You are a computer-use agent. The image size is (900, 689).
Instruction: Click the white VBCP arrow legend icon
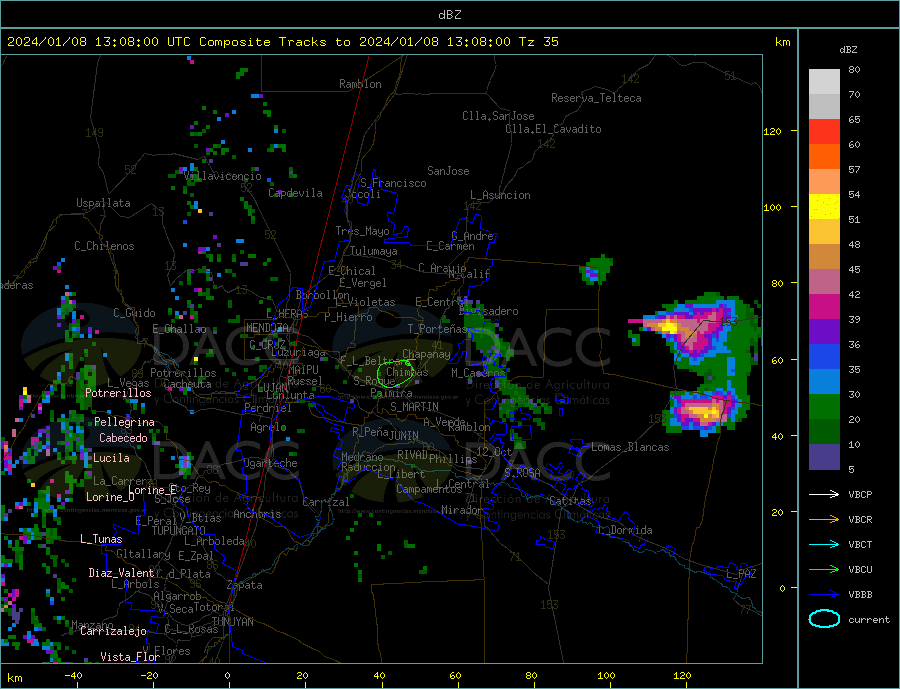tap(824, 494)
